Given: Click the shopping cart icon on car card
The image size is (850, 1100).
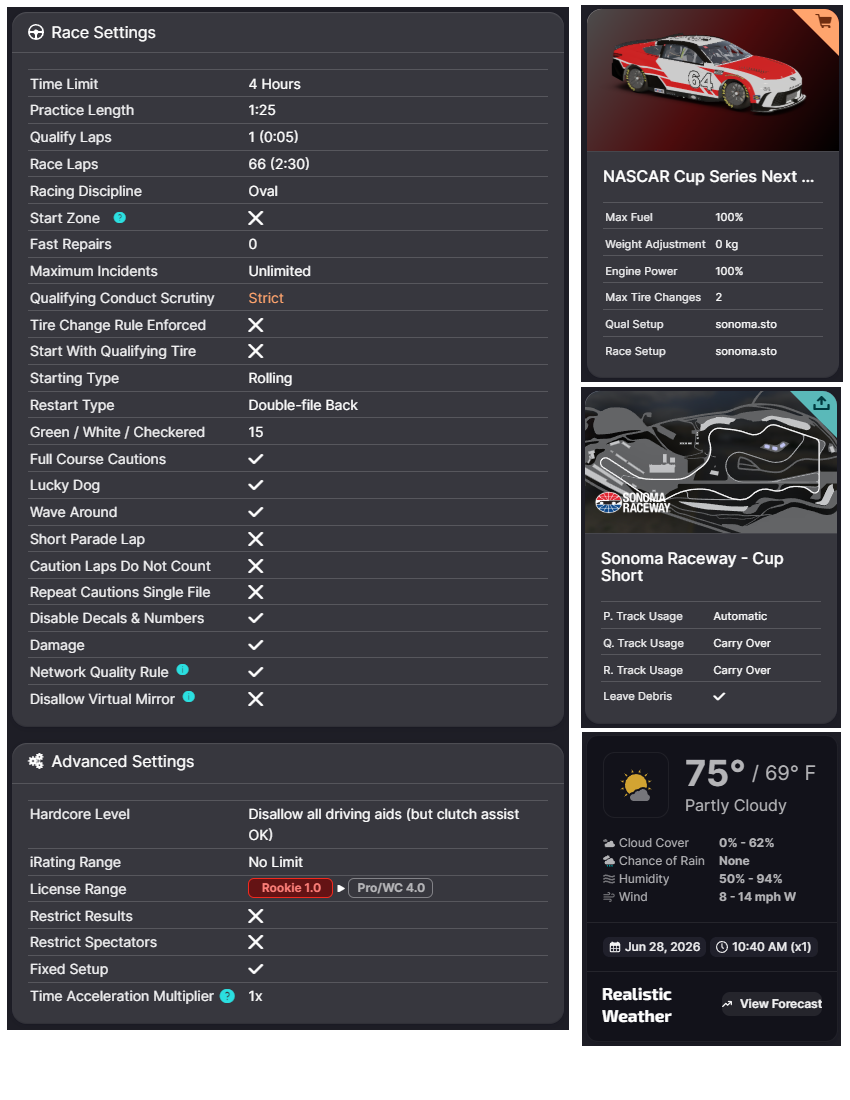Looking at the screenshot, I should (x=824, y=21).
